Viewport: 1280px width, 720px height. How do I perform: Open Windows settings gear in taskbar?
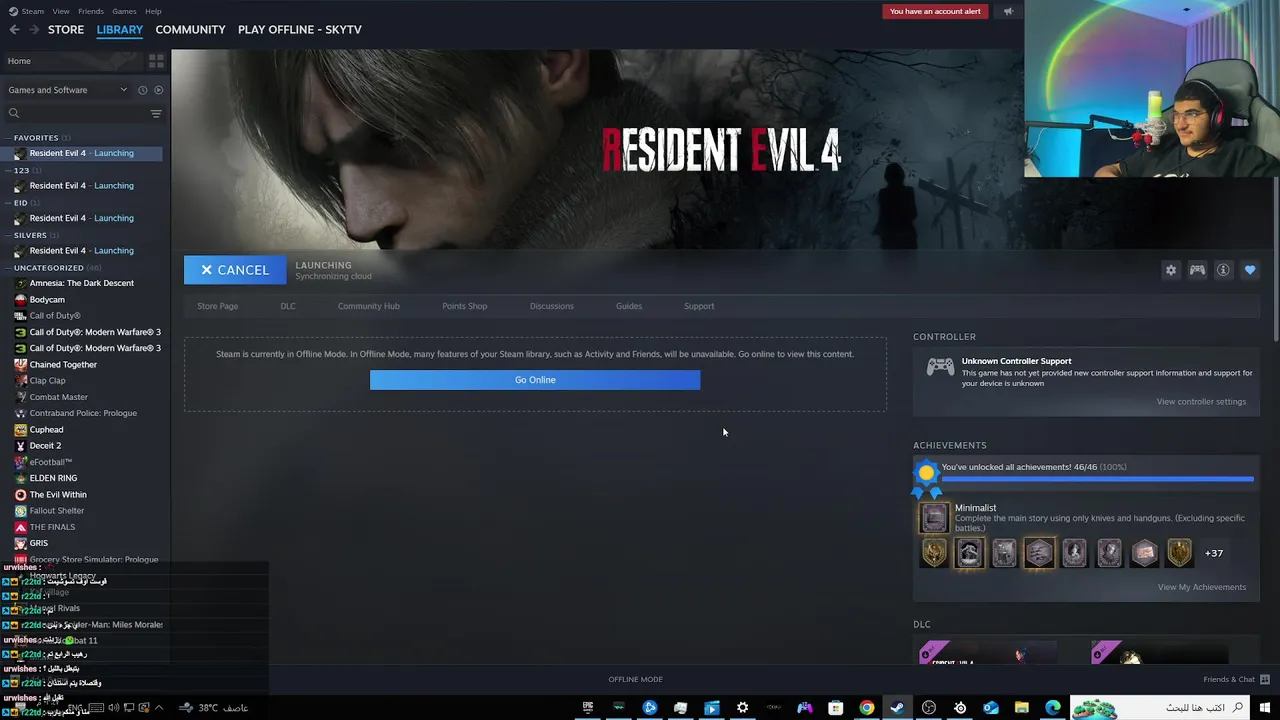(742, 708)
